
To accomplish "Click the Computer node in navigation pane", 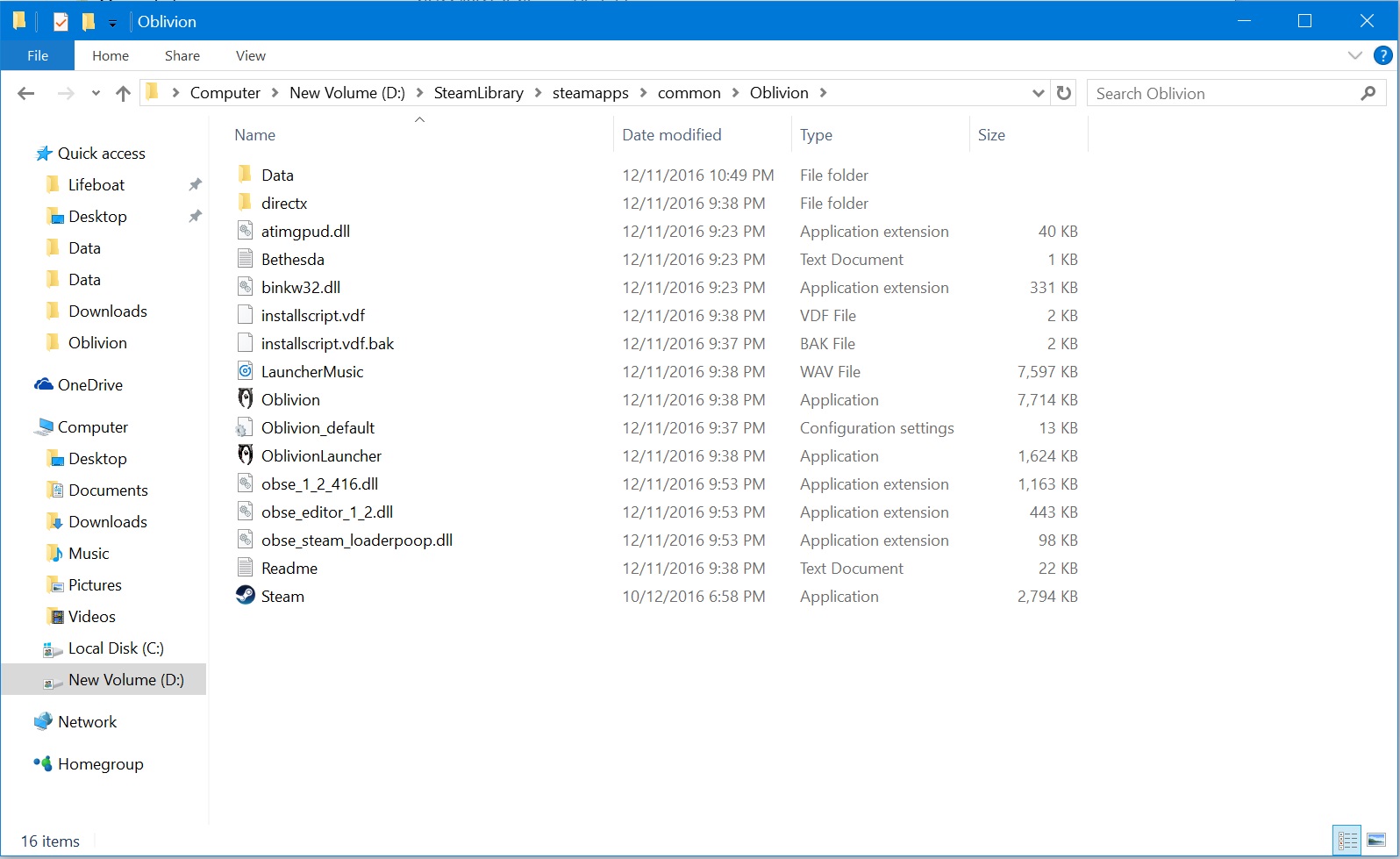I will (x=93, y=427).
